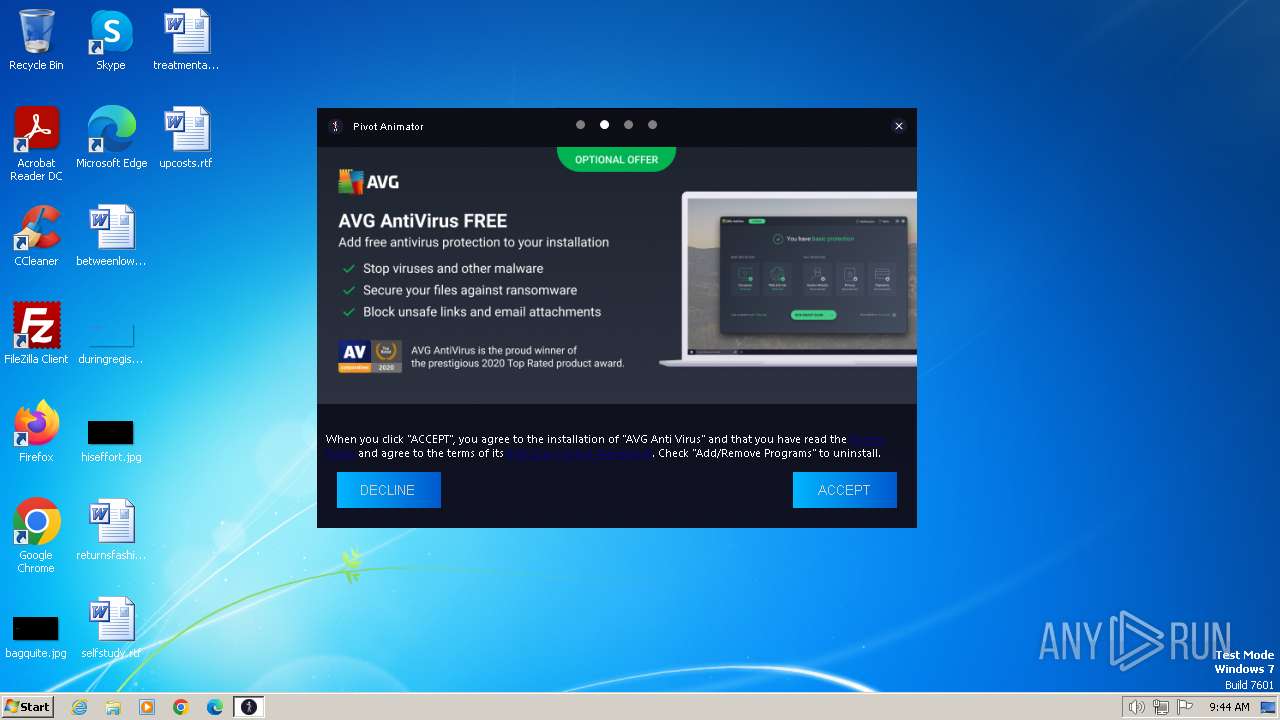Screen dimensions: 1280x720
Task: Launch Skype from the desktop
Action: click(111, 40)
